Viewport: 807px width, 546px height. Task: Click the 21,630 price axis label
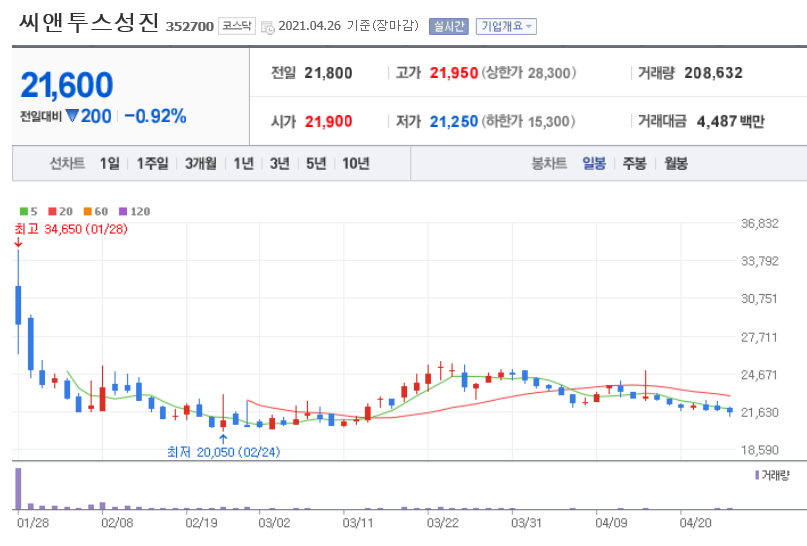(760, 412)
